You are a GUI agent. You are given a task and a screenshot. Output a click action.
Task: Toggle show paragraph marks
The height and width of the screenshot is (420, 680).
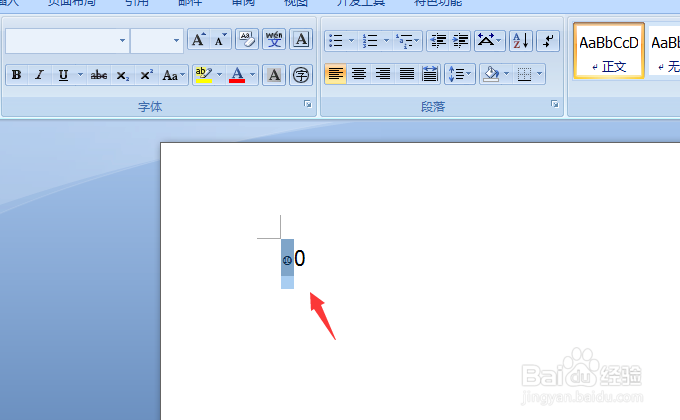pos(548,41)
